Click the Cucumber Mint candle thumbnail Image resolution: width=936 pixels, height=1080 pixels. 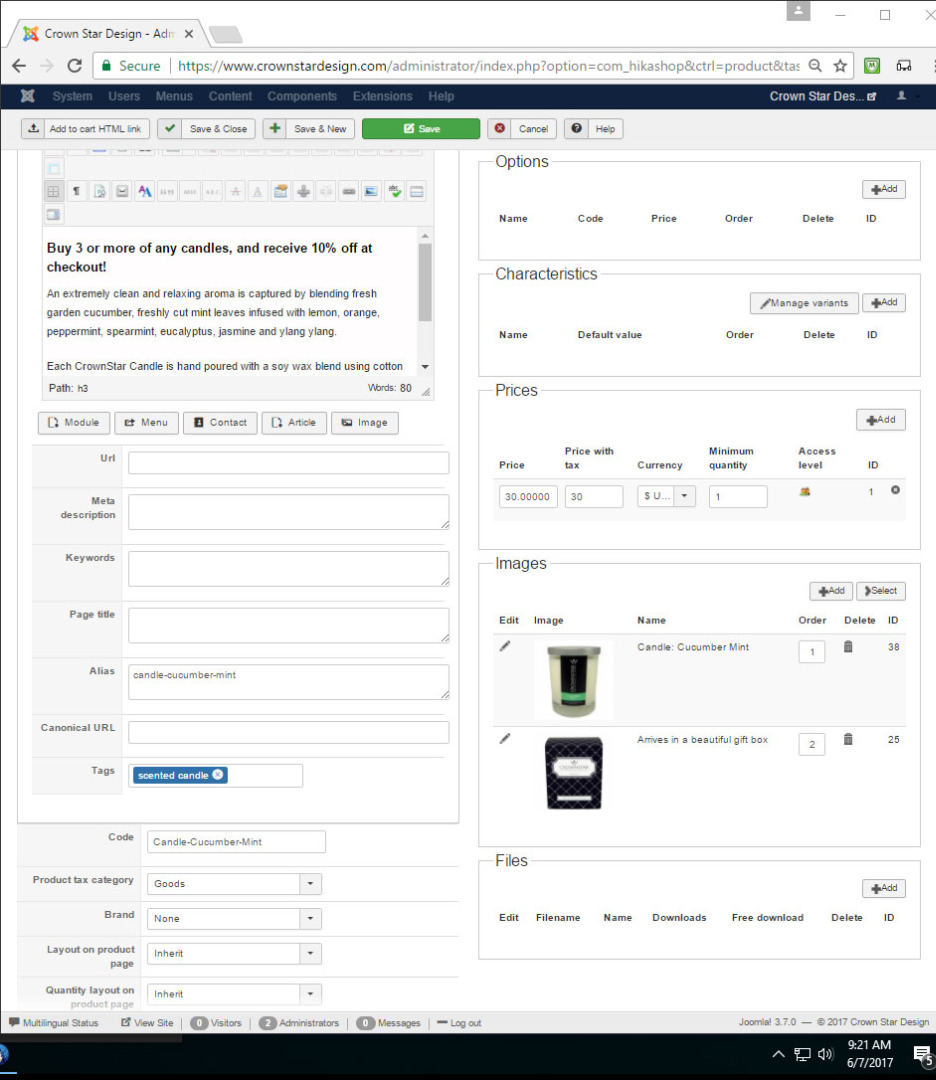pos(574,680)
